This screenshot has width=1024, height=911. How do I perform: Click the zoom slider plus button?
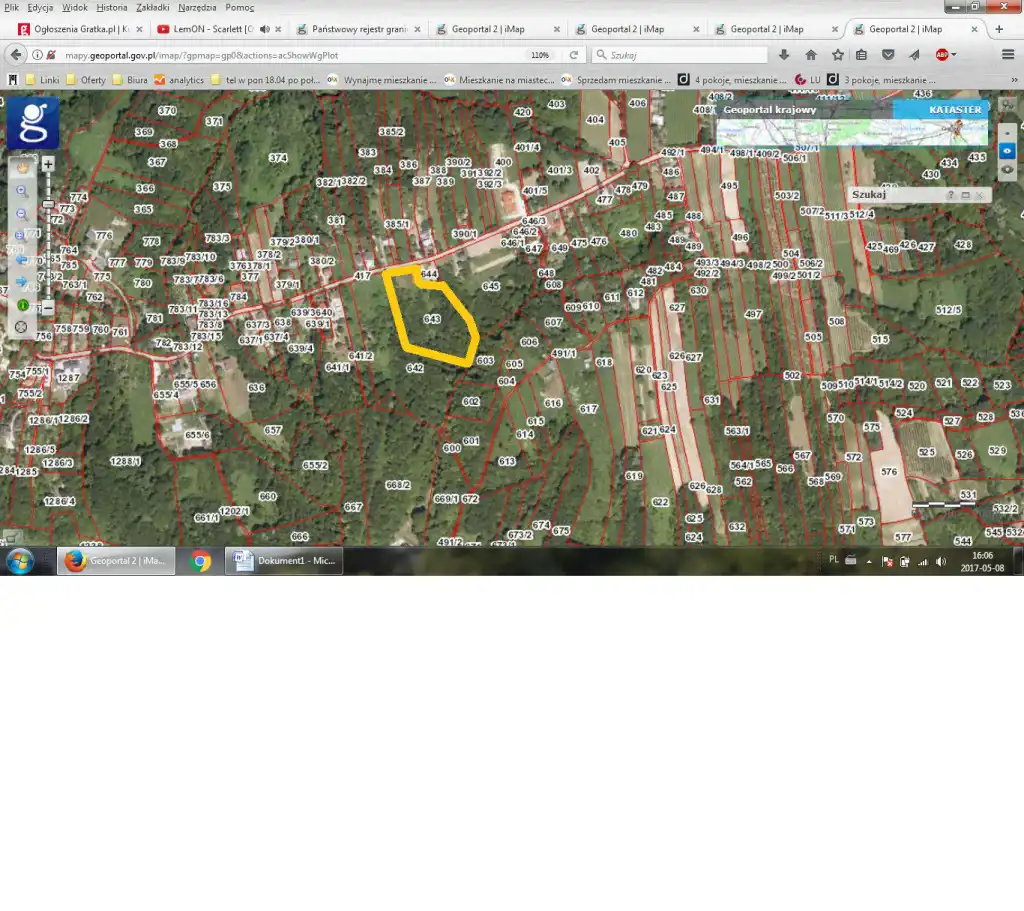[x=48, y=163]
